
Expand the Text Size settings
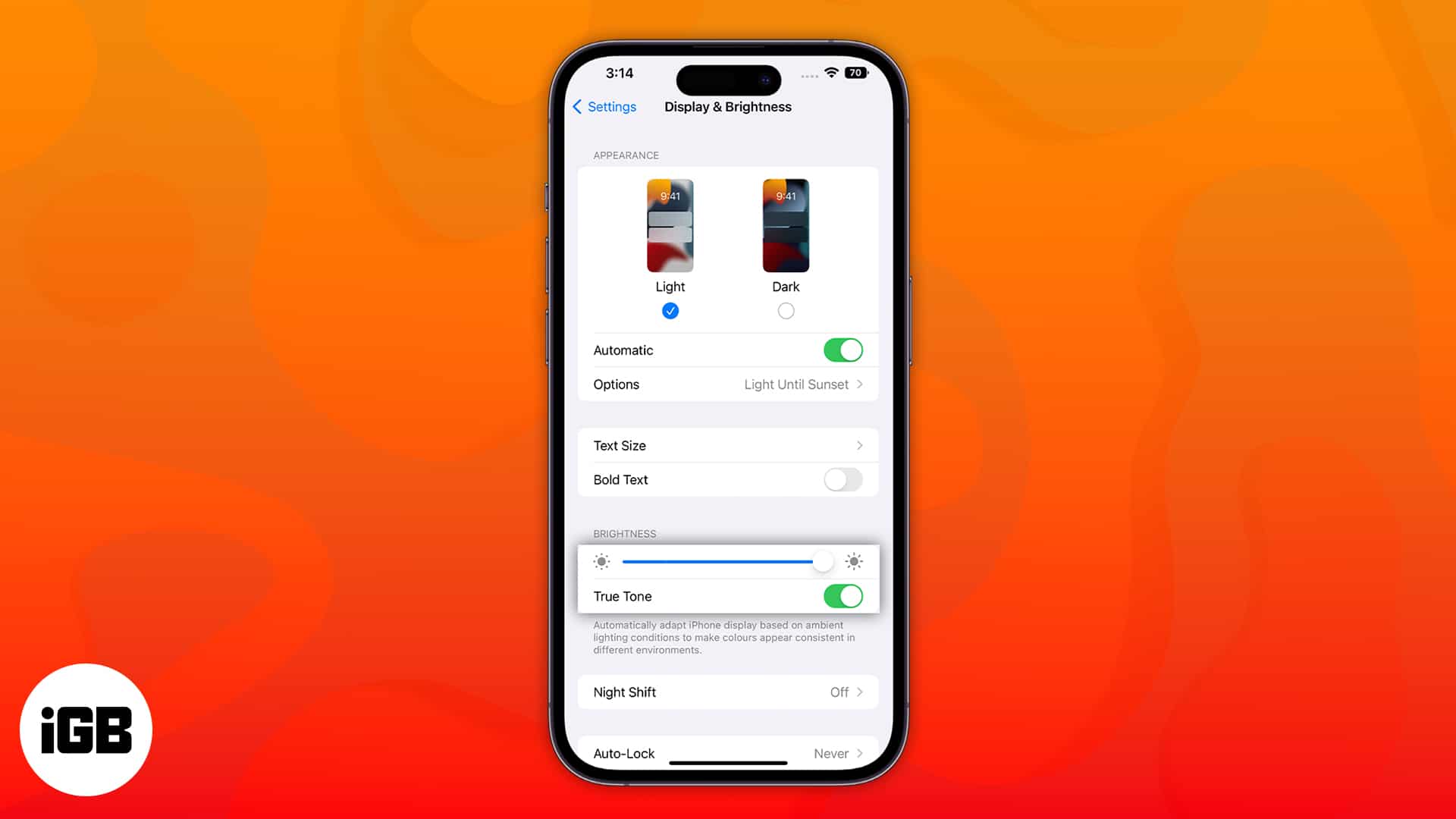point(727,445)
